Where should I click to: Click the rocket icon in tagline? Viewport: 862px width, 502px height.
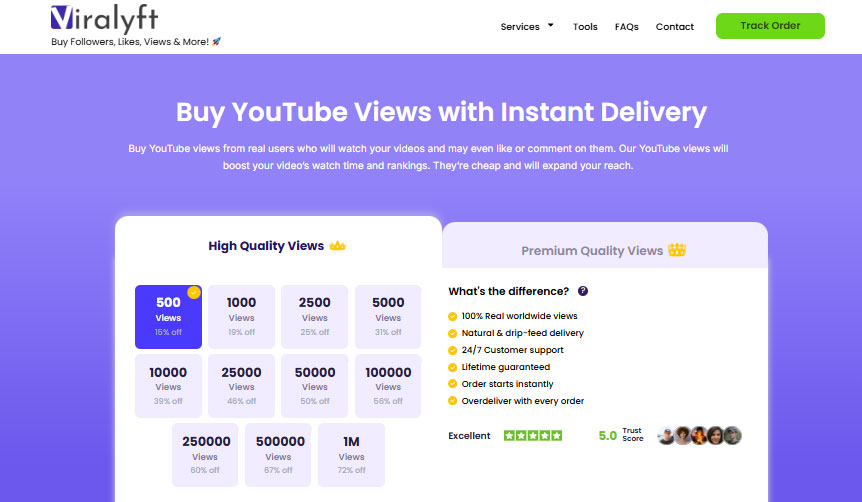pyautogui.click(x=217, y=41)
